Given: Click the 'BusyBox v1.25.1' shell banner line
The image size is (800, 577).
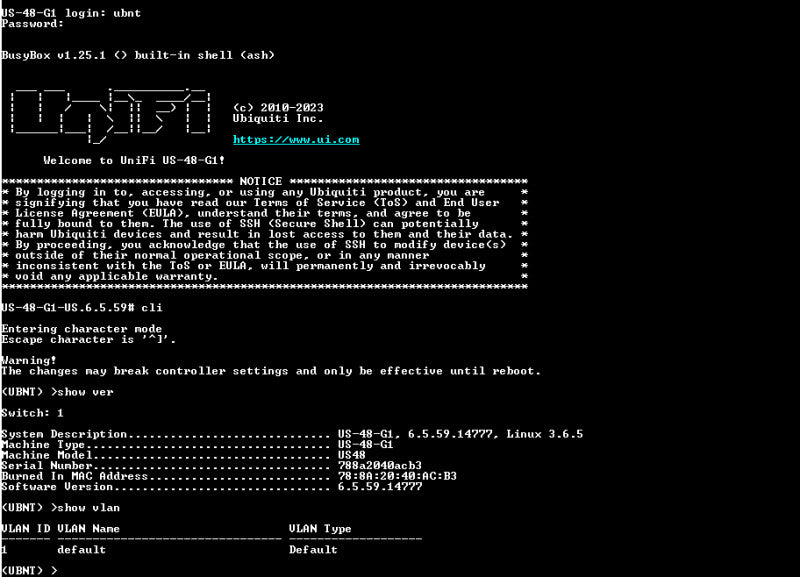Looking at the screenshot, I should click(x=138, y=55).
